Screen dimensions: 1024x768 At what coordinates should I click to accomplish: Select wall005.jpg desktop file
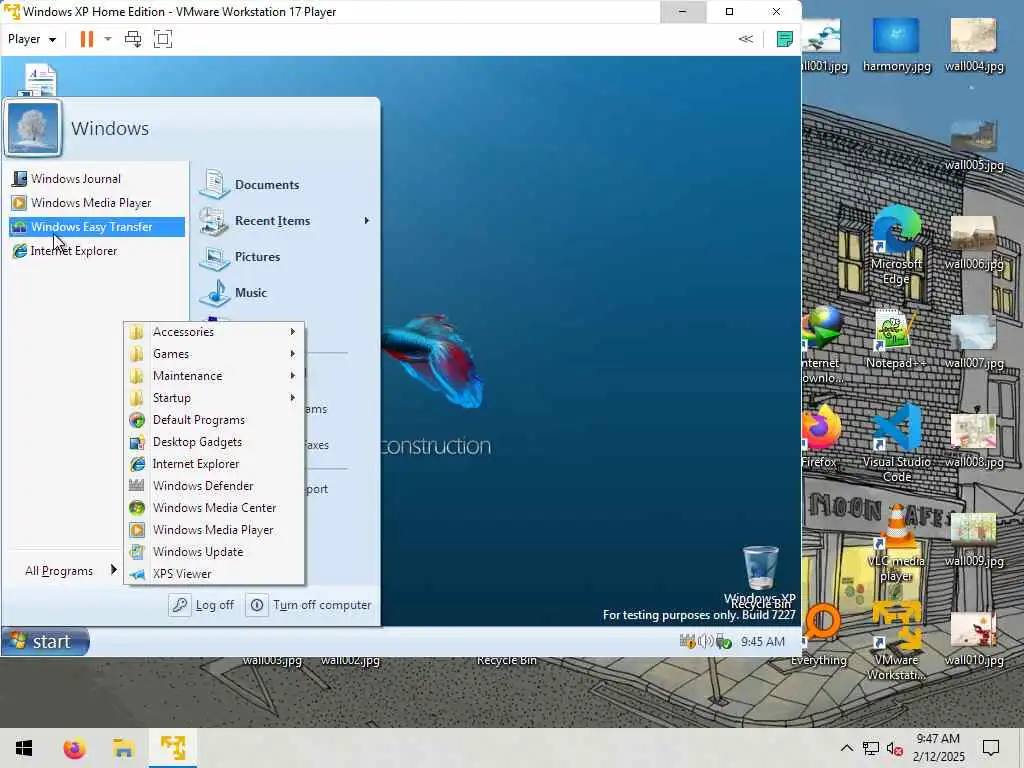tap(974, 145)
